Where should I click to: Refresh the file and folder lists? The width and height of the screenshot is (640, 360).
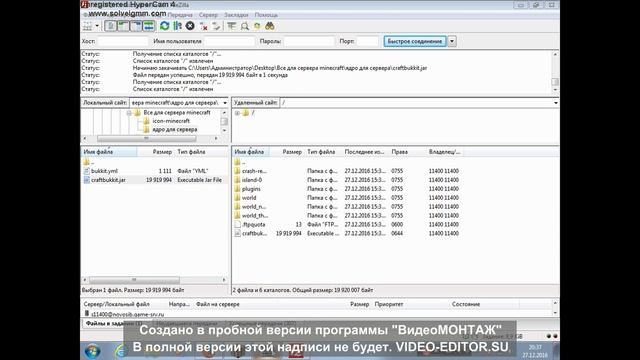[164, 26]
